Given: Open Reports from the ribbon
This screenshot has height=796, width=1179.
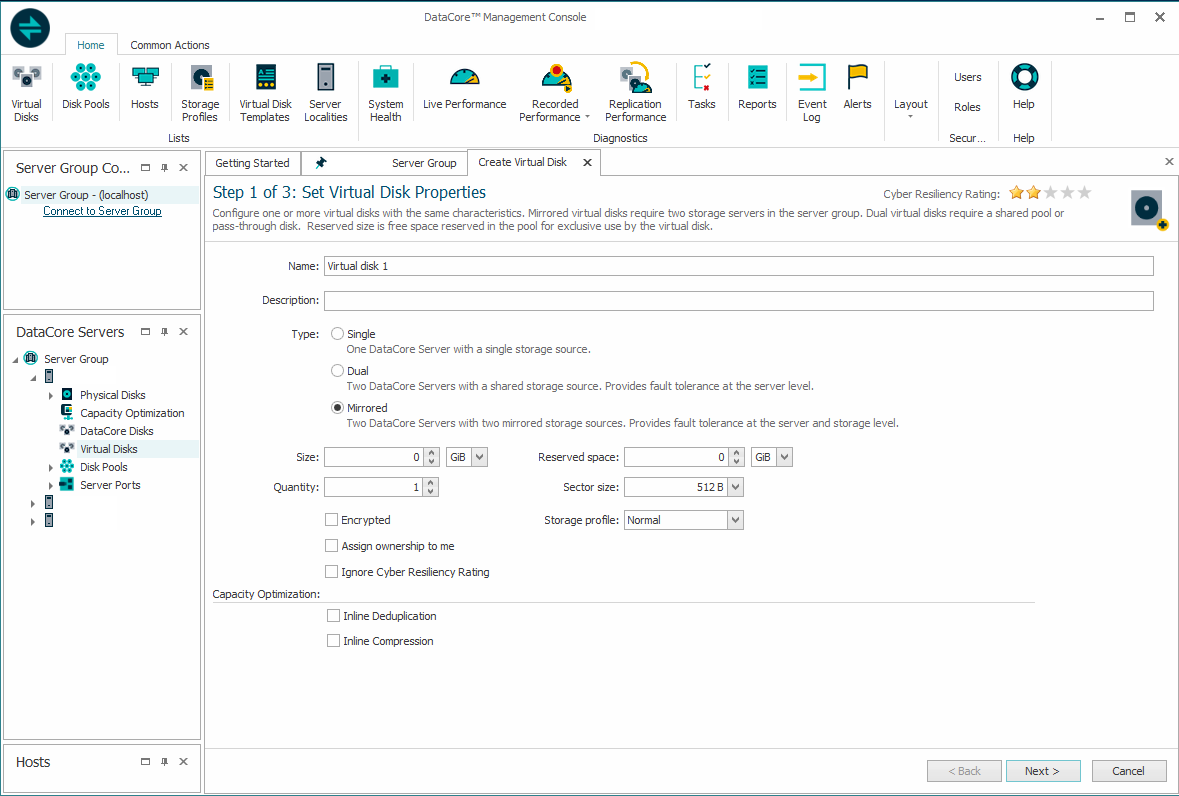Looking at the screenshot, I should pyautogui.click(x=757, y=87).
